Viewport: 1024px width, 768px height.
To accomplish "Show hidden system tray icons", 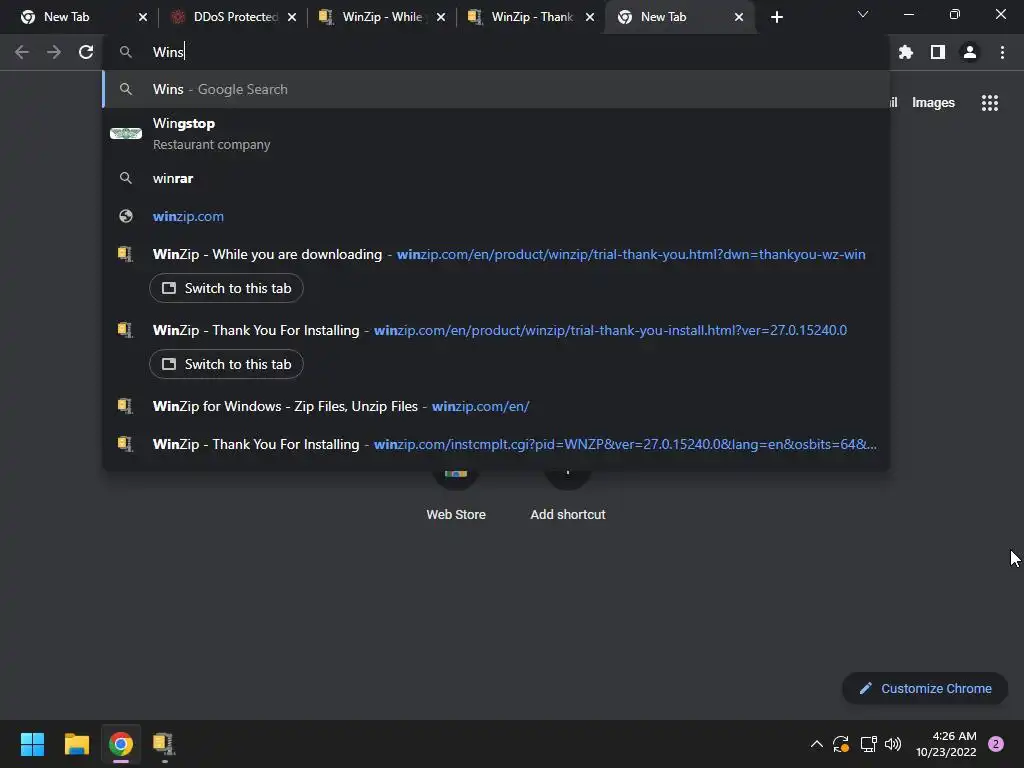I will [816, 744].
